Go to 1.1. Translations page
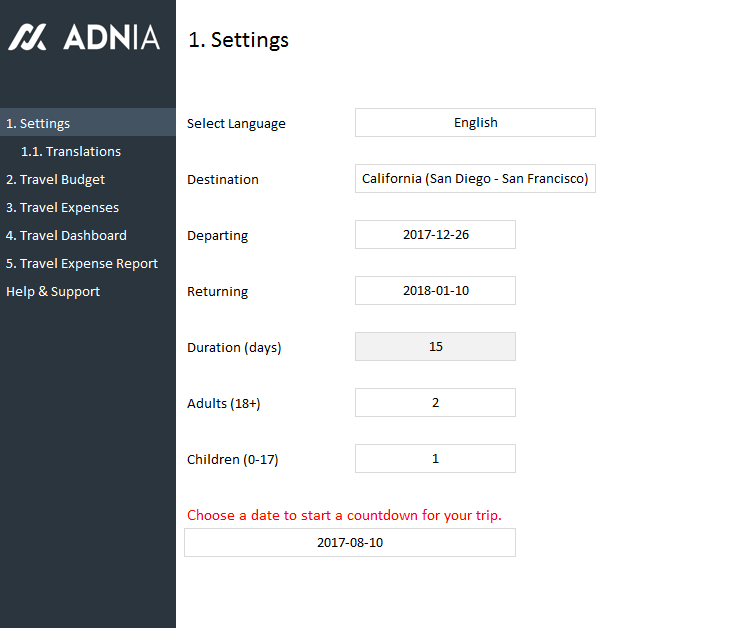The width and height of the screenshot is (735, 628). pos(71,152)
